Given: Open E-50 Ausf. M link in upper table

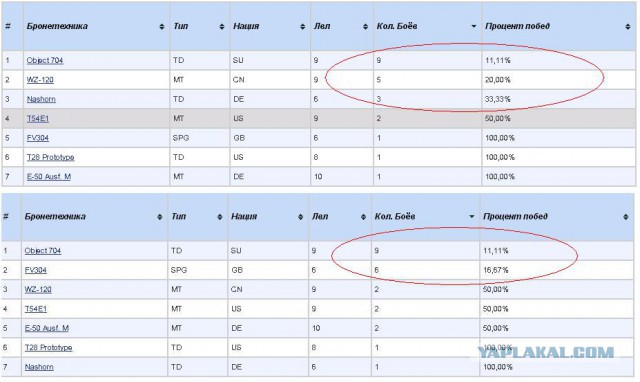Looking at the screenshot, I should point(49,177).
